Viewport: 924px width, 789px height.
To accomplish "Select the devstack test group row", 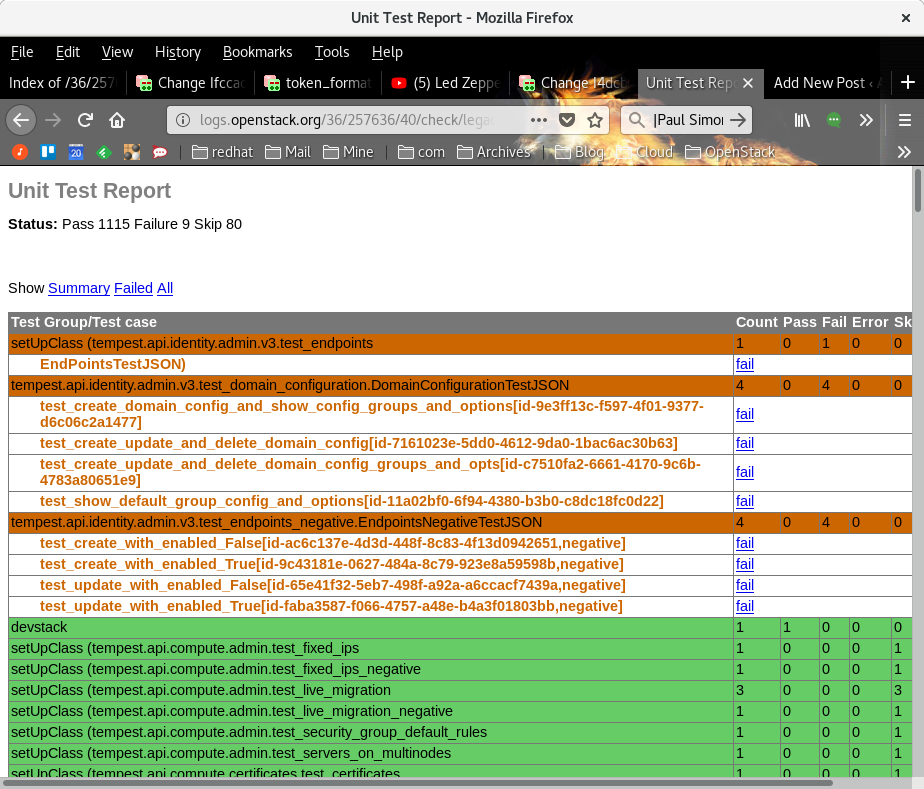I will (x=460, y=628).
